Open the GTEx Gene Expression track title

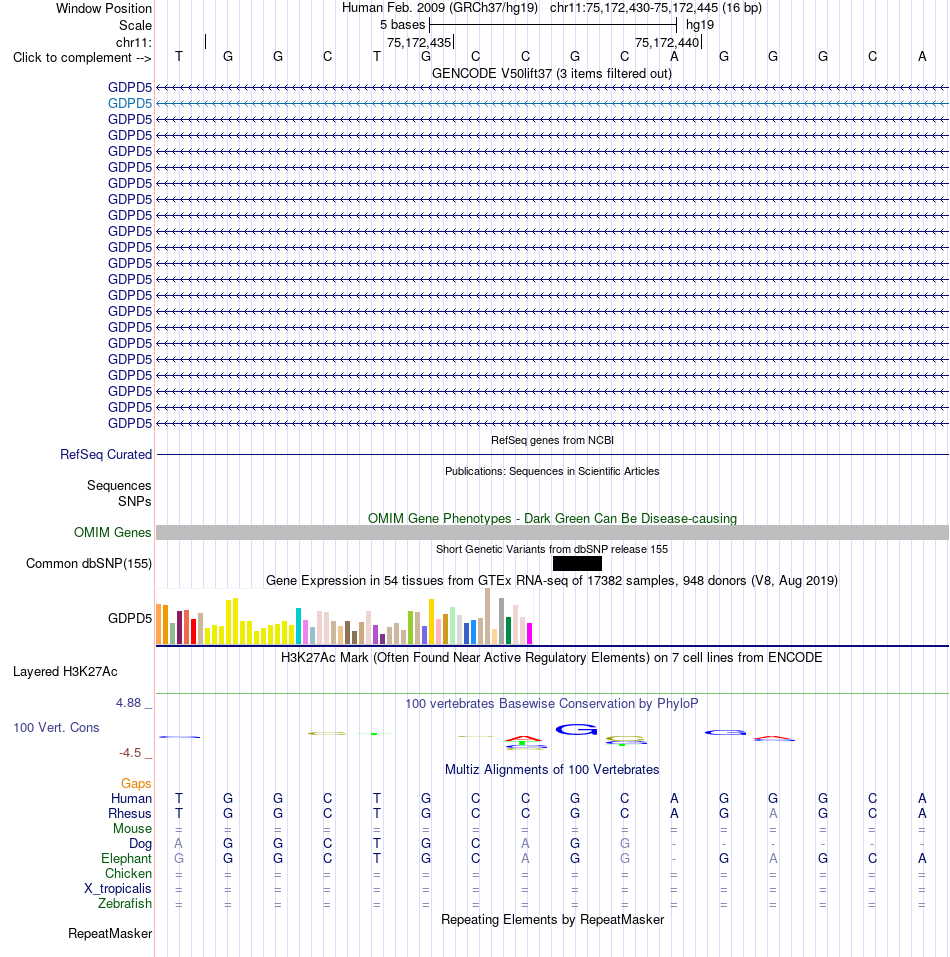tap(552, 581)
